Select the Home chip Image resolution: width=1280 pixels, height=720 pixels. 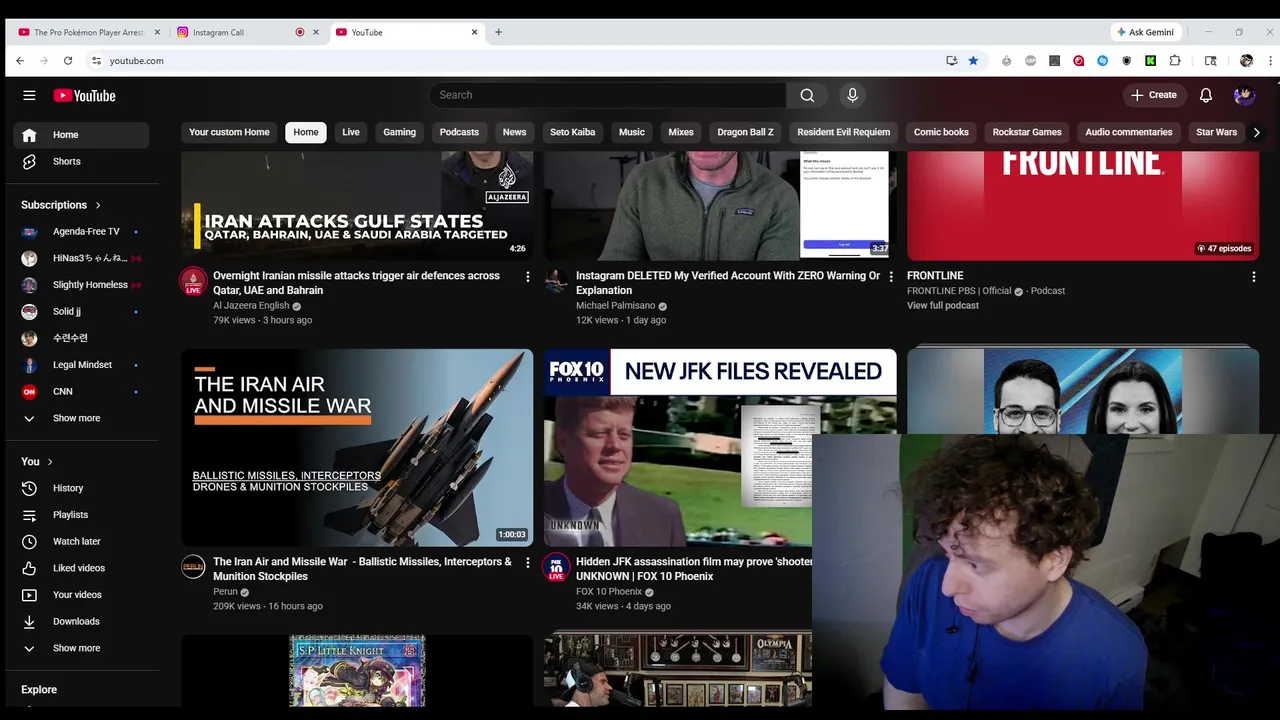click(306, 132)
